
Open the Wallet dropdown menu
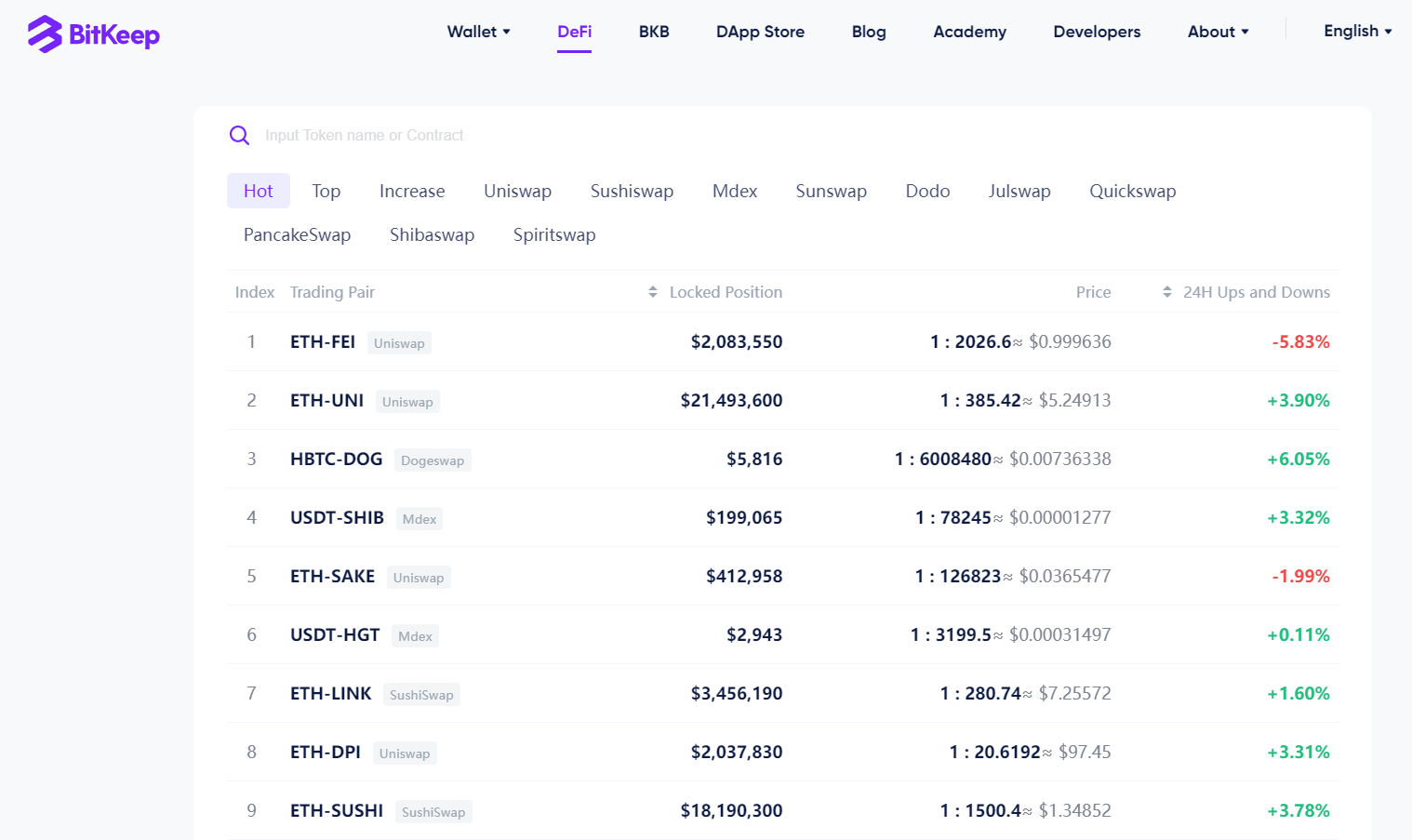[478, 32]
